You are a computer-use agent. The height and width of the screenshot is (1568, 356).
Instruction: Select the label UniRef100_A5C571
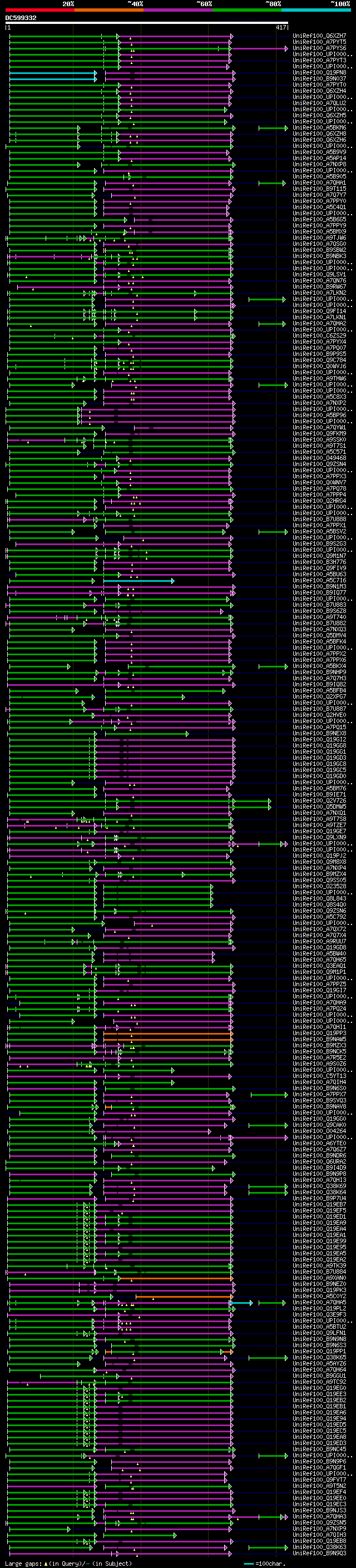pos(319,452)
